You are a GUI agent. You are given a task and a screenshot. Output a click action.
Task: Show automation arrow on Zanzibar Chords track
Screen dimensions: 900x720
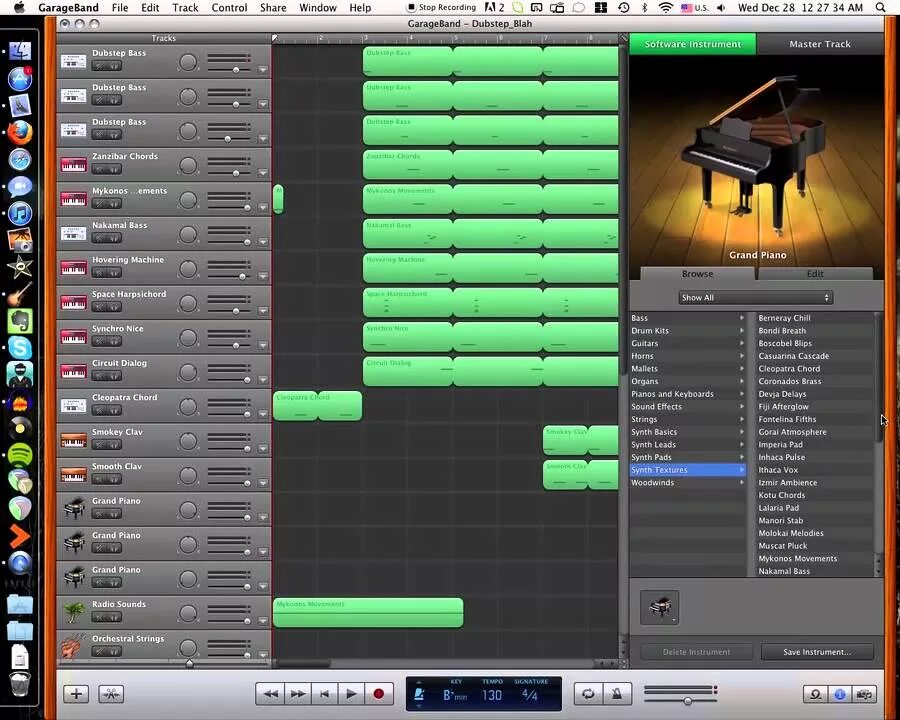[263, 173]
